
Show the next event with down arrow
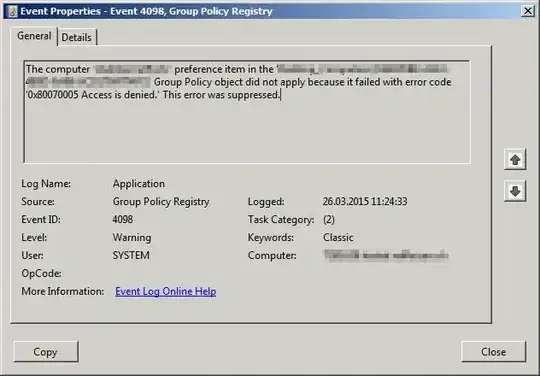(515, 191)
